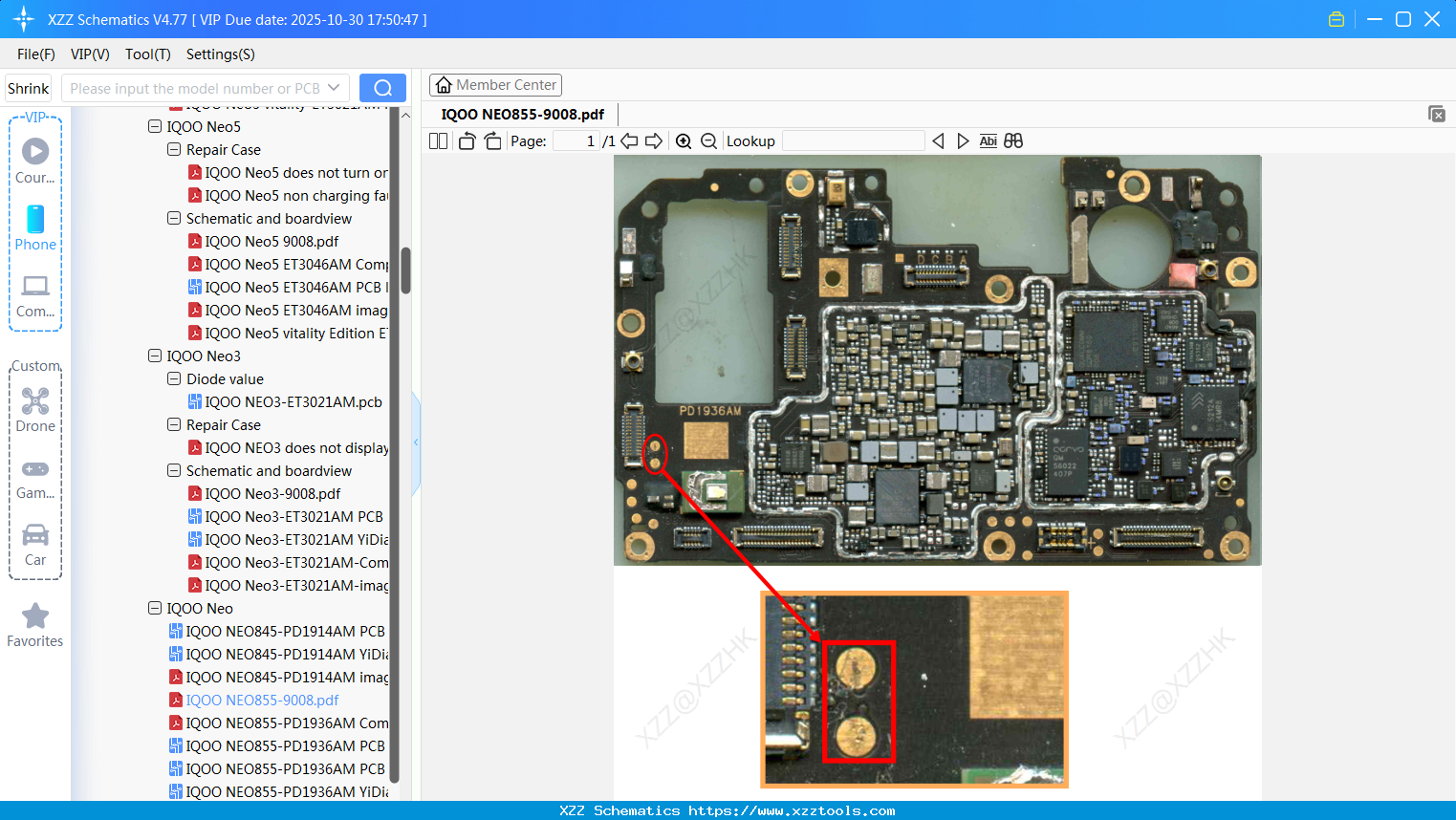Close all tabs icon at right
Viewport: 1456px width, 820px height.
coord(1436,114)
